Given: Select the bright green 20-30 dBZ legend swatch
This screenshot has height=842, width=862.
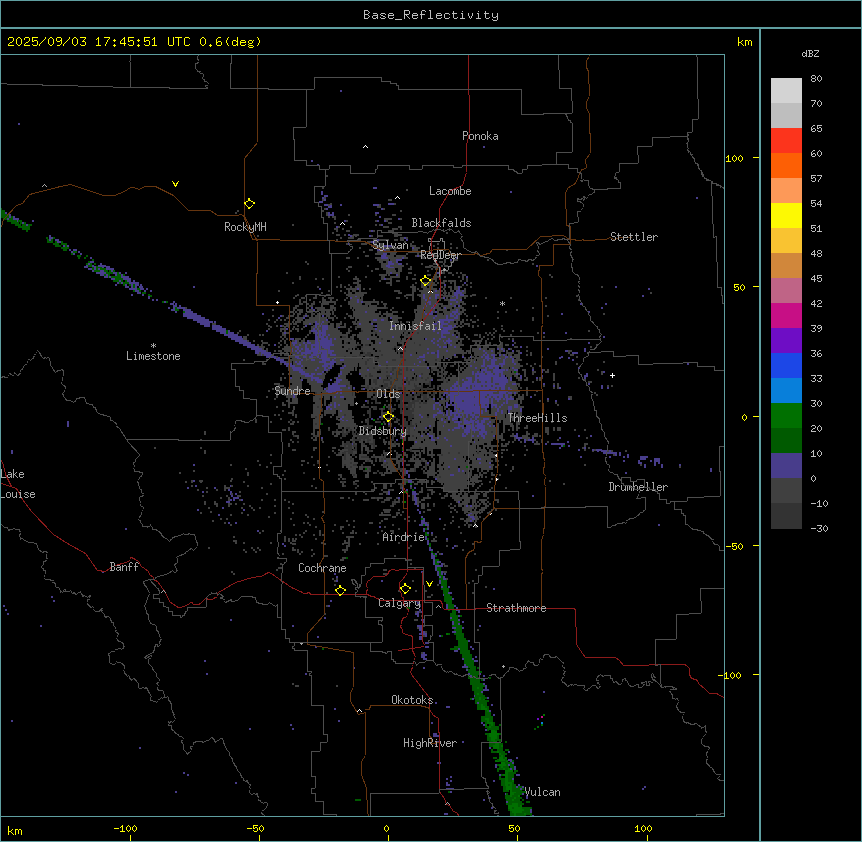Looking at the screenshot, I should tap(786, 416).
